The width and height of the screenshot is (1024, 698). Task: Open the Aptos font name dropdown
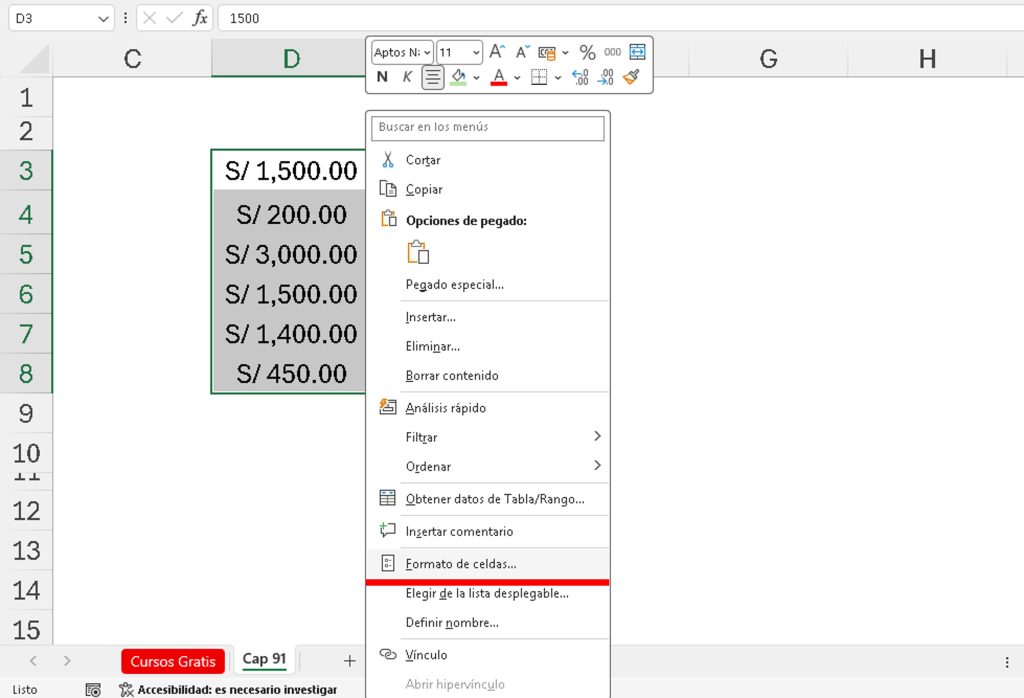[x=402, y=52]
